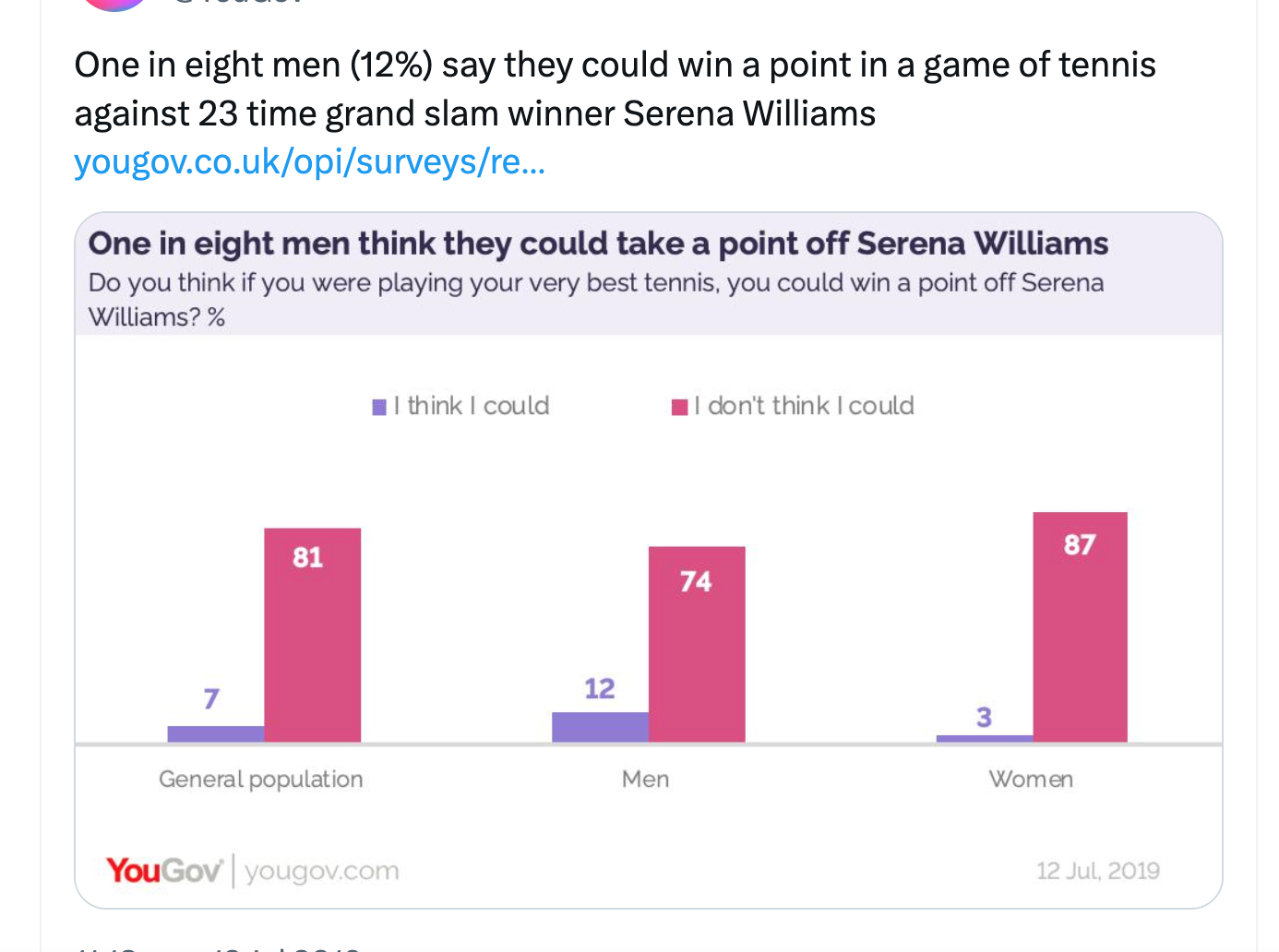Click the YouGov logo in the chart footer
Viewport: 1279px width, 952px height.
163,870
